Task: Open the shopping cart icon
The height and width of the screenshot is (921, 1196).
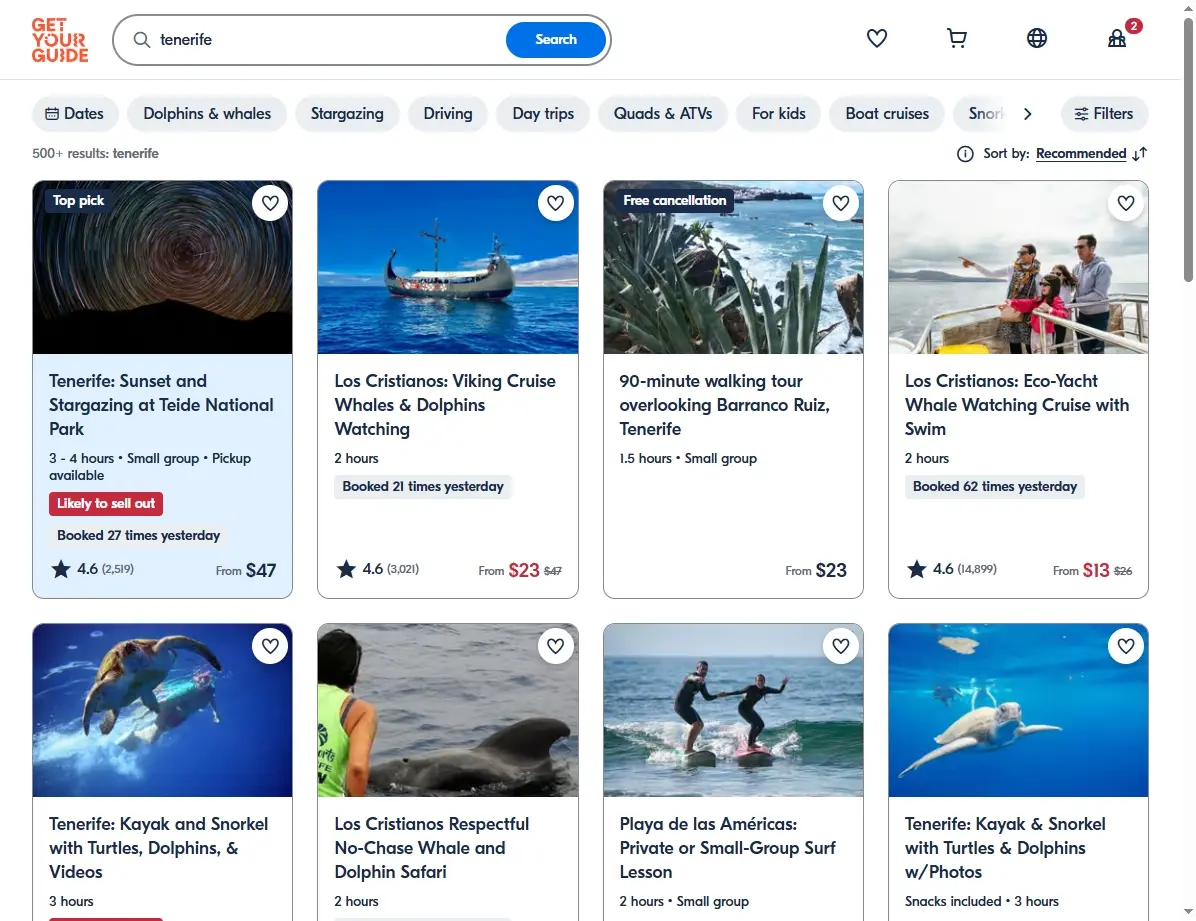Action: coord(956,38)
